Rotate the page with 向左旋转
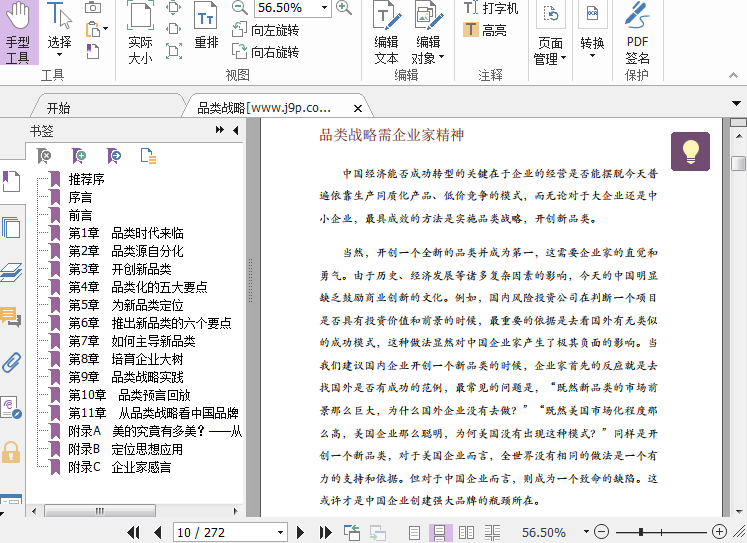Image resolution: width=747 pixels, height=543 pixels. coord(266,30)
